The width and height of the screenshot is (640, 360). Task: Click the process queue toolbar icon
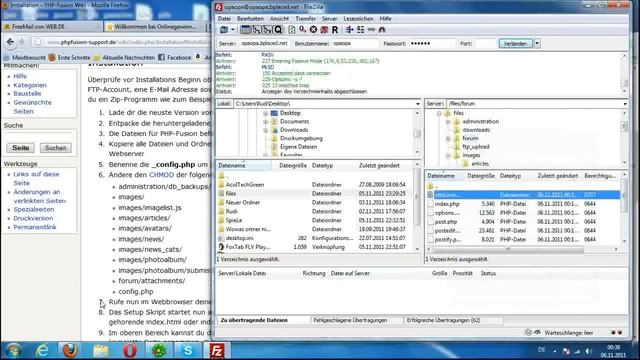[x=302, y=30]
